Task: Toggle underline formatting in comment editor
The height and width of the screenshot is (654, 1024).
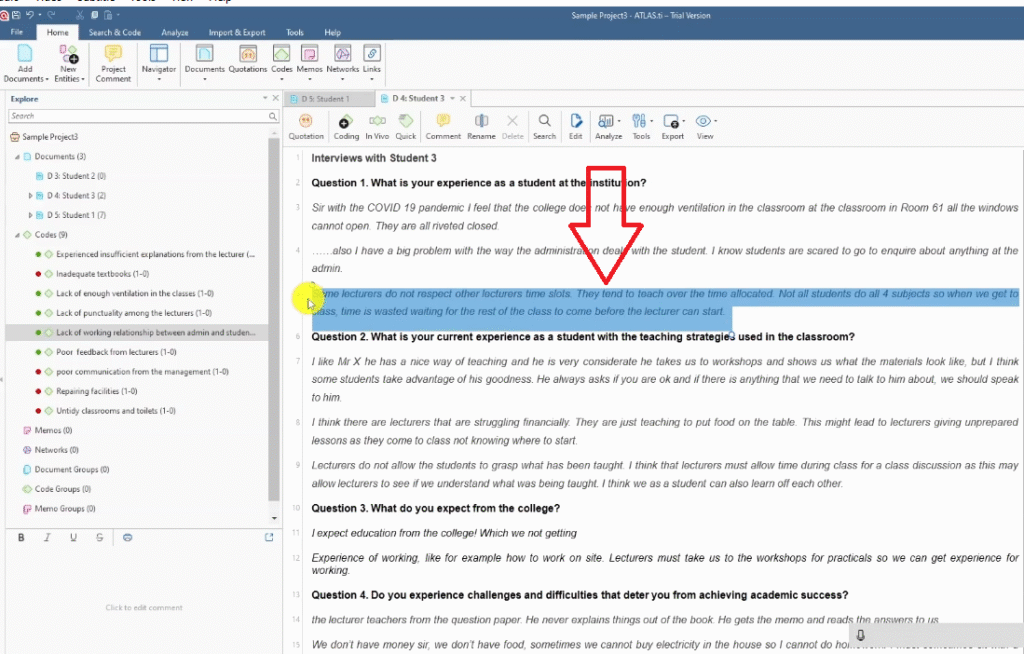Action: pos(73,538)
